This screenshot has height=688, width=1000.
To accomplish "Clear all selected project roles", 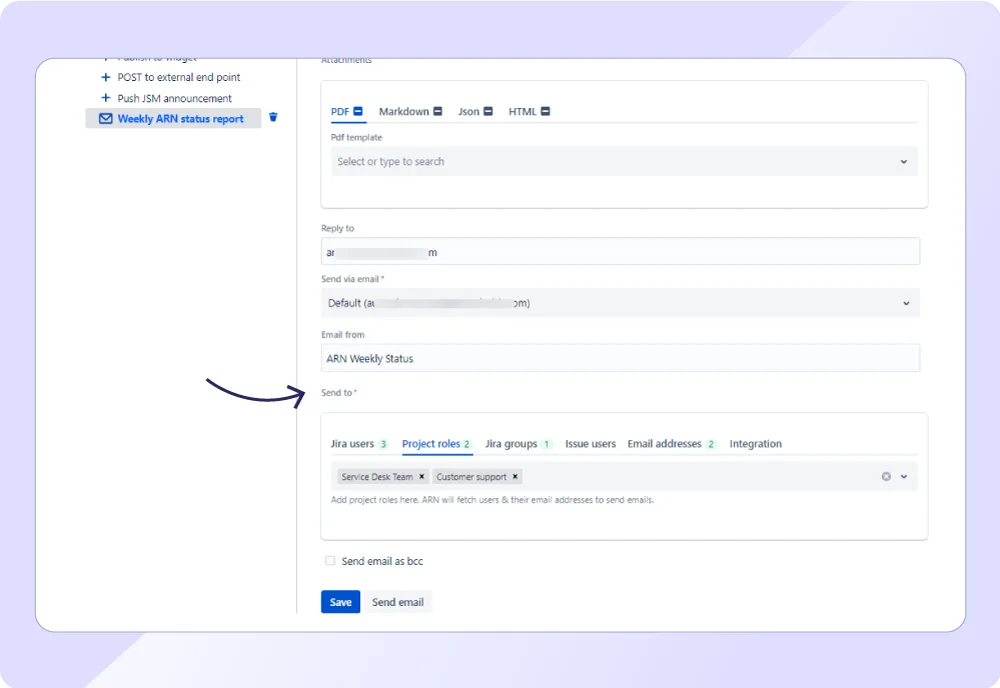I will click(x=886, y=476).
